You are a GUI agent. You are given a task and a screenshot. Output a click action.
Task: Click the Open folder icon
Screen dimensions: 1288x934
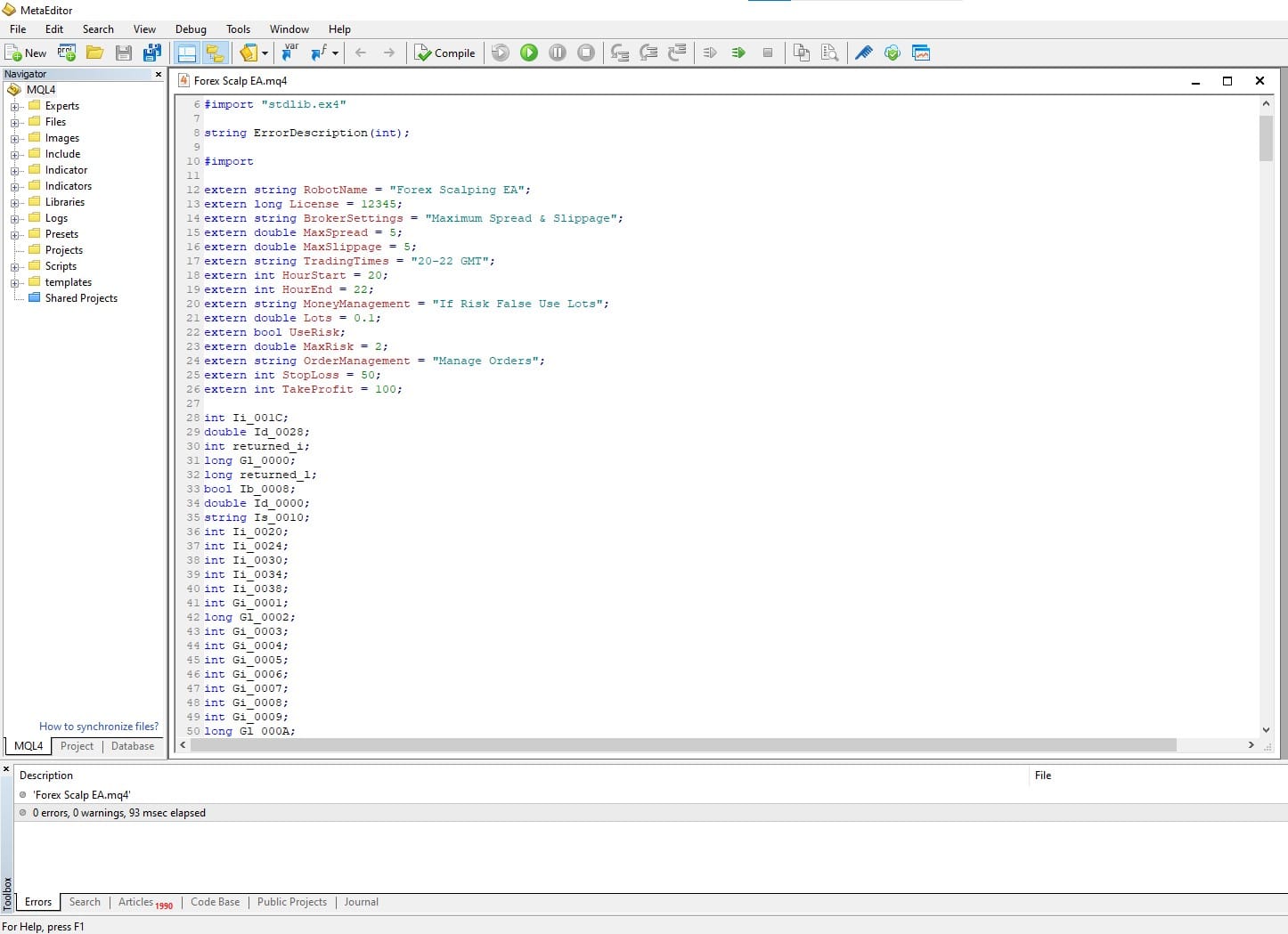tap(94, 53)
